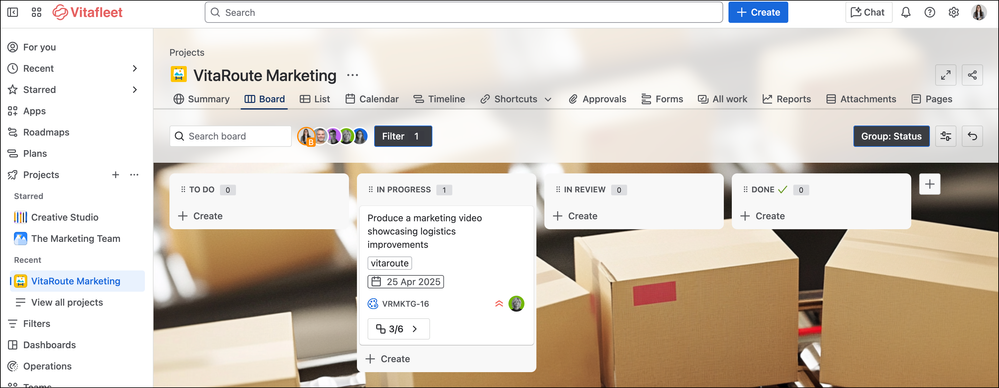Open the app switcher grid icon
The width and height of the screenshot is (999, 388).
coord(36,12)
